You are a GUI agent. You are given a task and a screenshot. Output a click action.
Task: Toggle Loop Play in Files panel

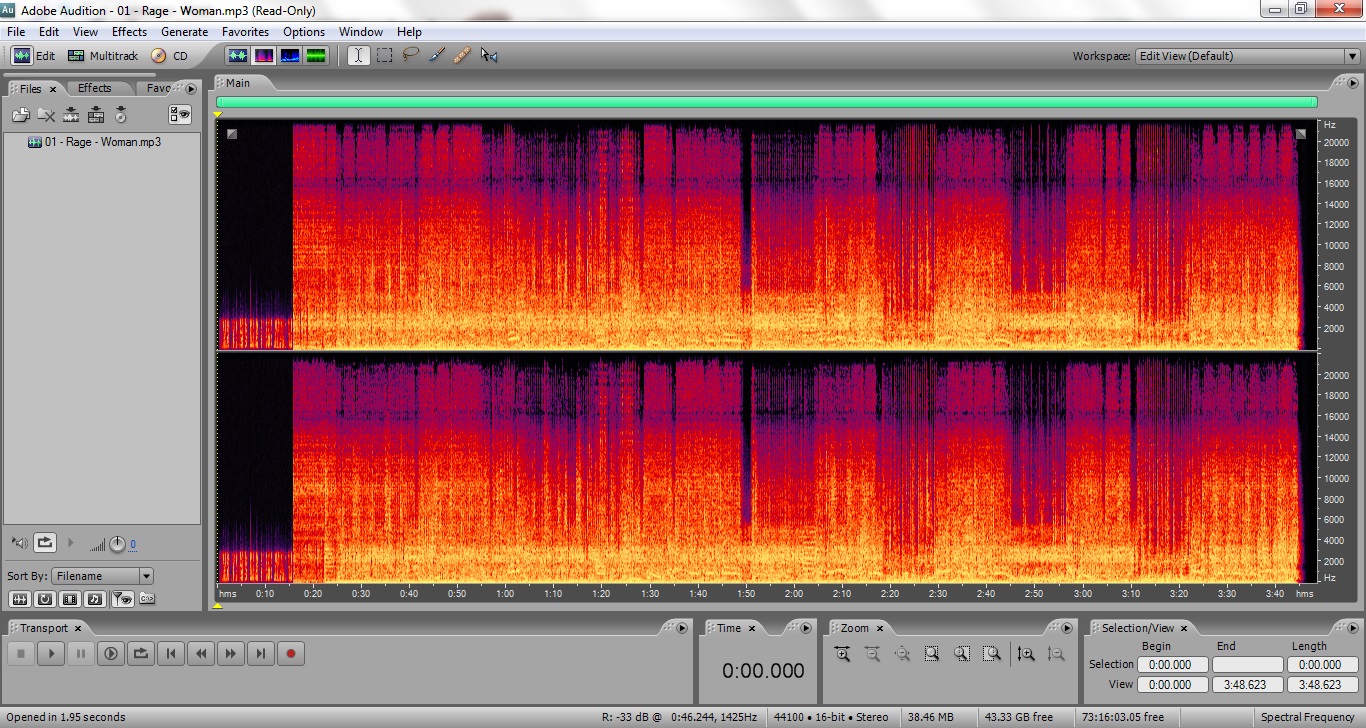pyautogui.click(x=45, y=543)
